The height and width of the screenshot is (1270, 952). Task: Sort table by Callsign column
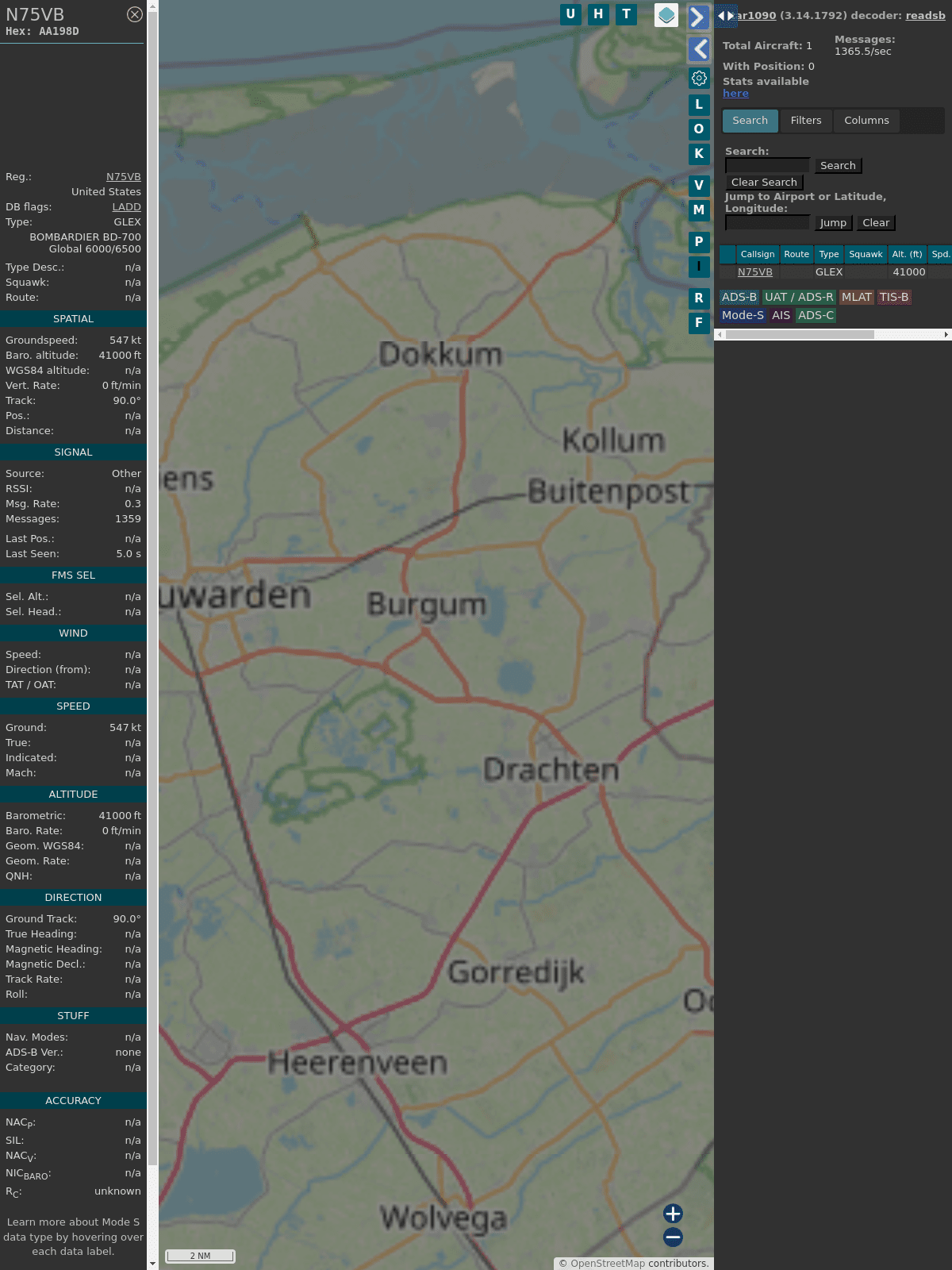coord(758,255)
